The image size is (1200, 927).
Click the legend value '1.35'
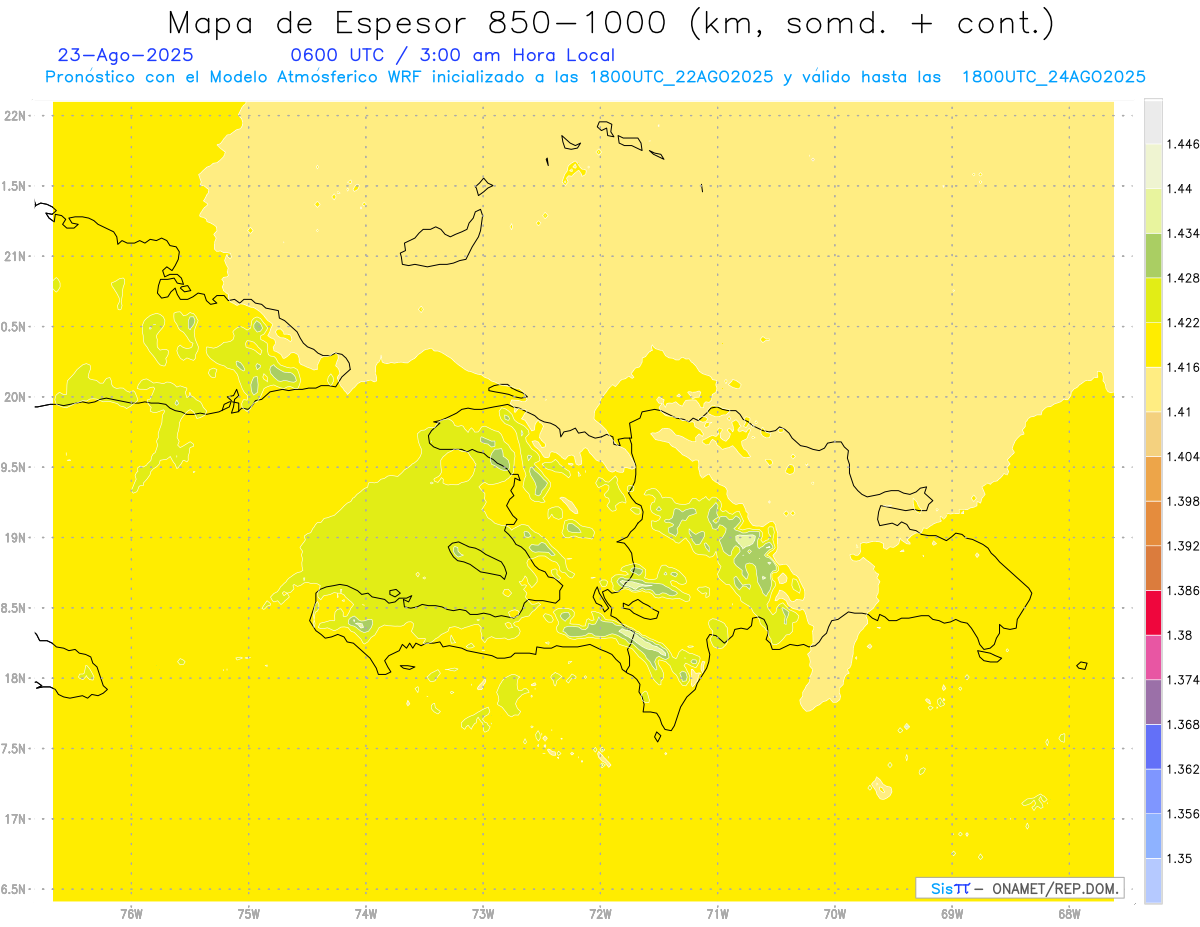tap(1179, 858)
